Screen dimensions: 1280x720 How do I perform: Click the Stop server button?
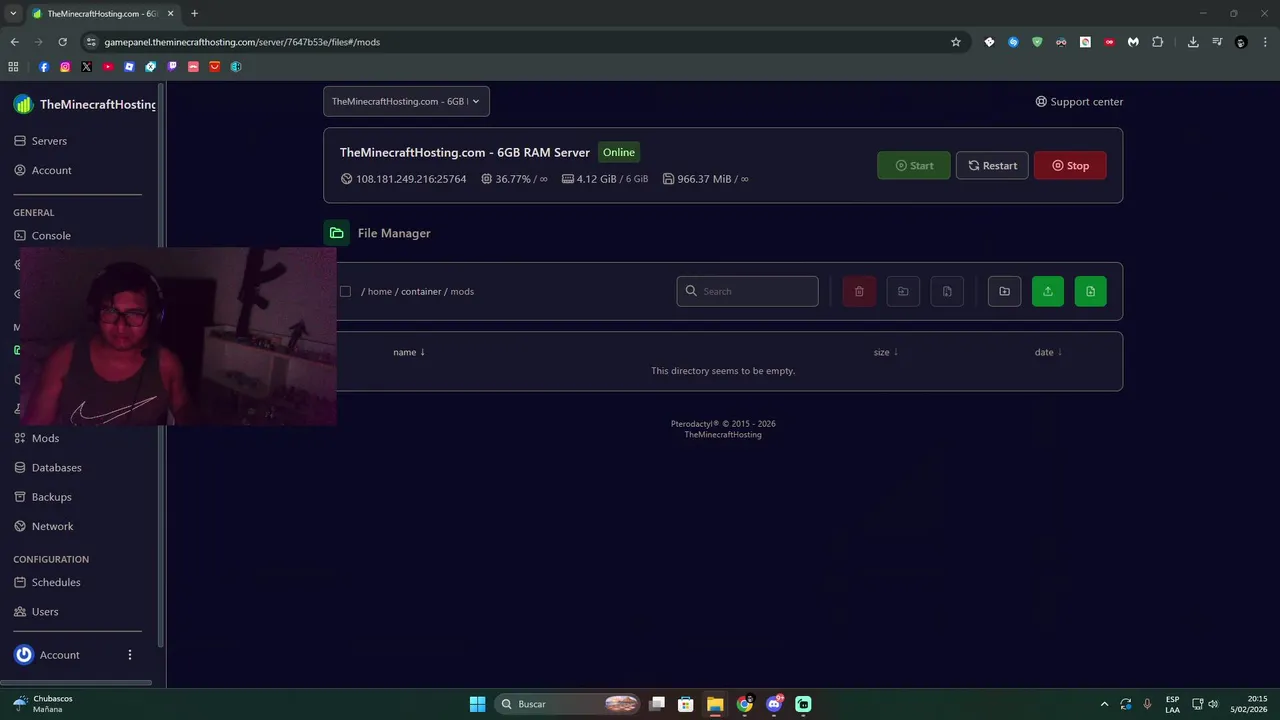pyautogui.click(x=1070, y=166)
